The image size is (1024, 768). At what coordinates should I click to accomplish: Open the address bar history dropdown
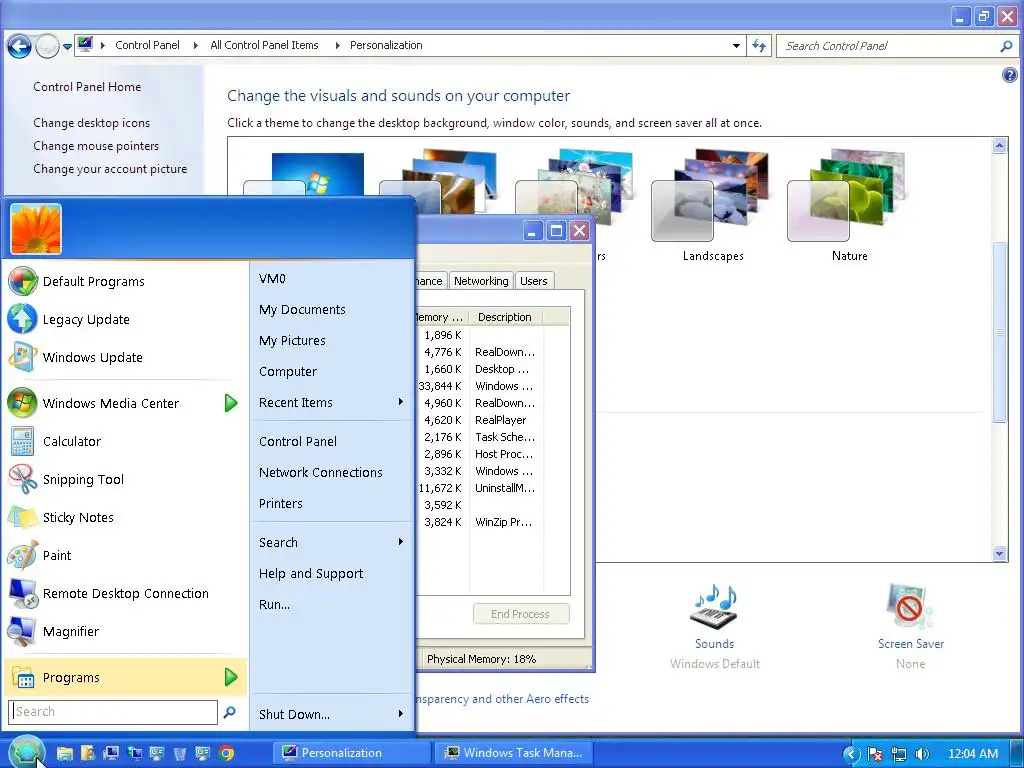(736, 46)
